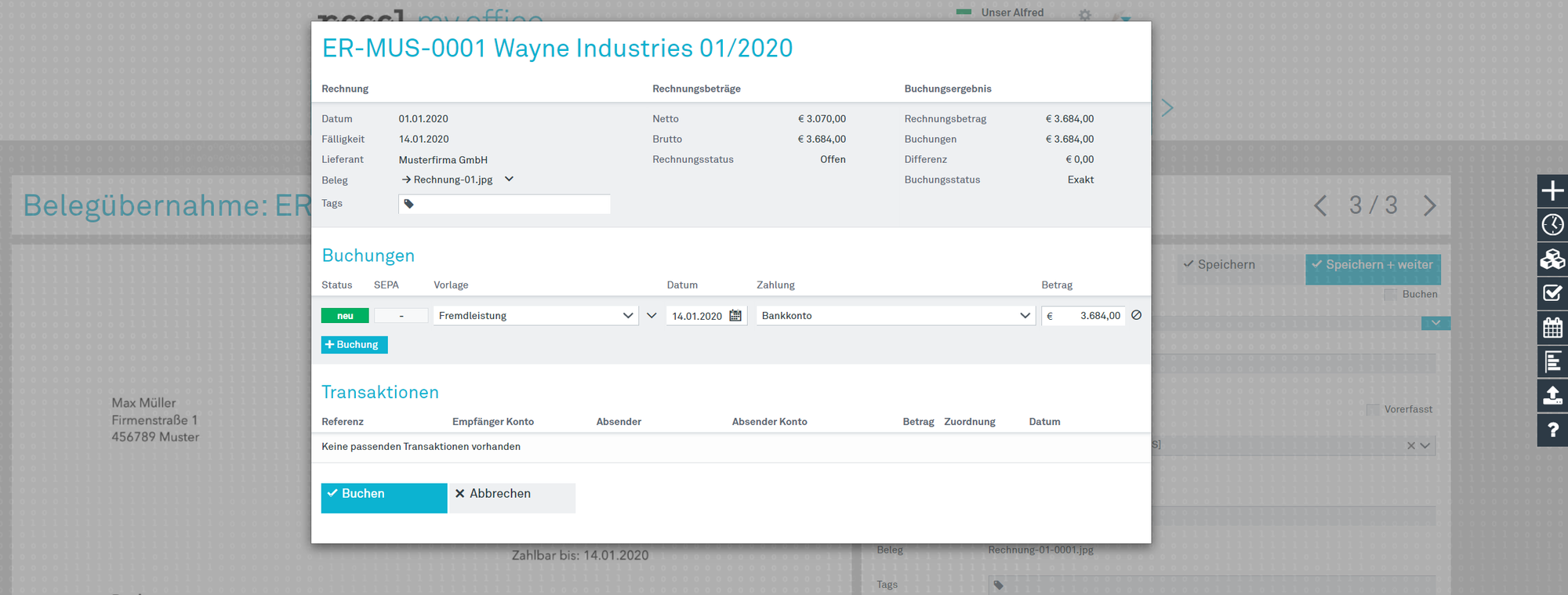Click the Datum value 01.01.2020

(423, 118)
